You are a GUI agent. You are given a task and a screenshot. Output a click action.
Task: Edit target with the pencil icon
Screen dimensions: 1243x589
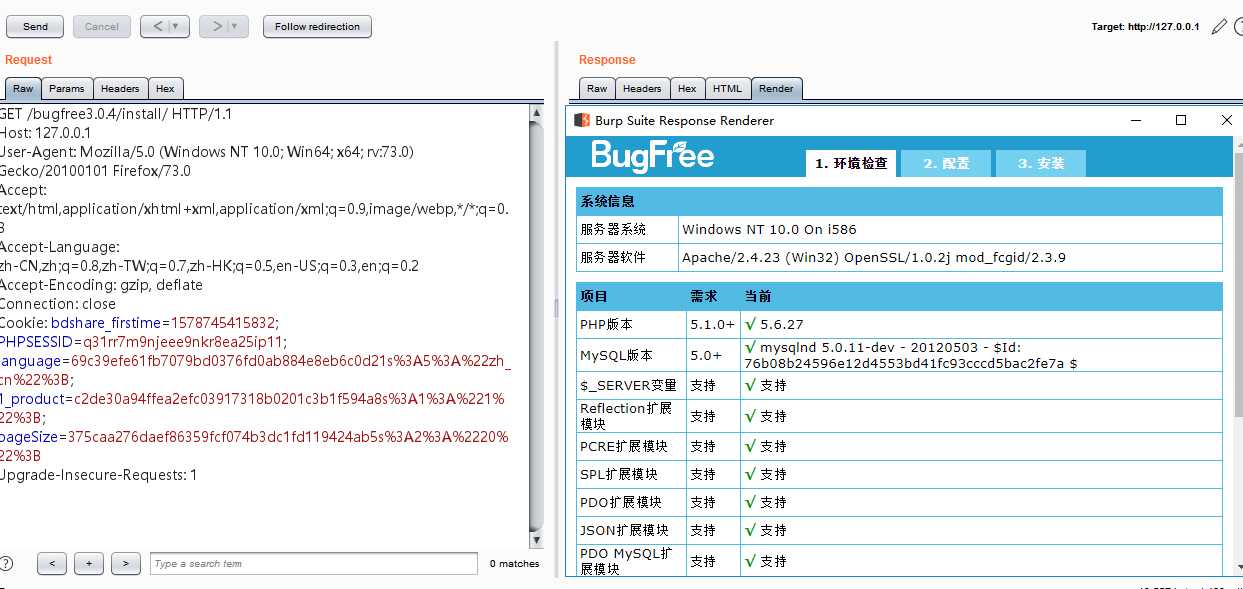(1218, 27)
